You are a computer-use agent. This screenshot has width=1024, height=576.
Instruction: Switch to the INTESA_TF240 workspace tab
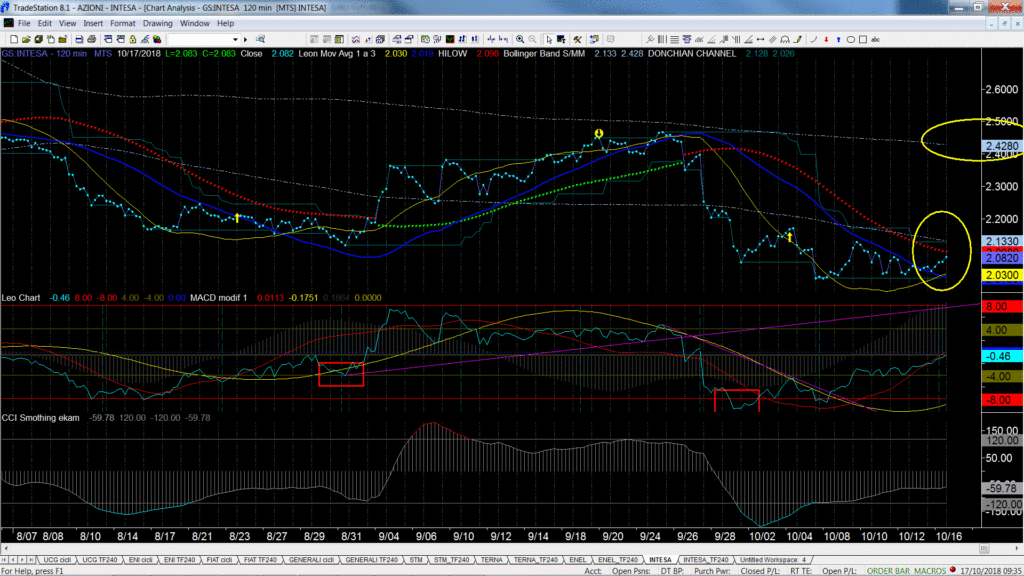[705, 560]
